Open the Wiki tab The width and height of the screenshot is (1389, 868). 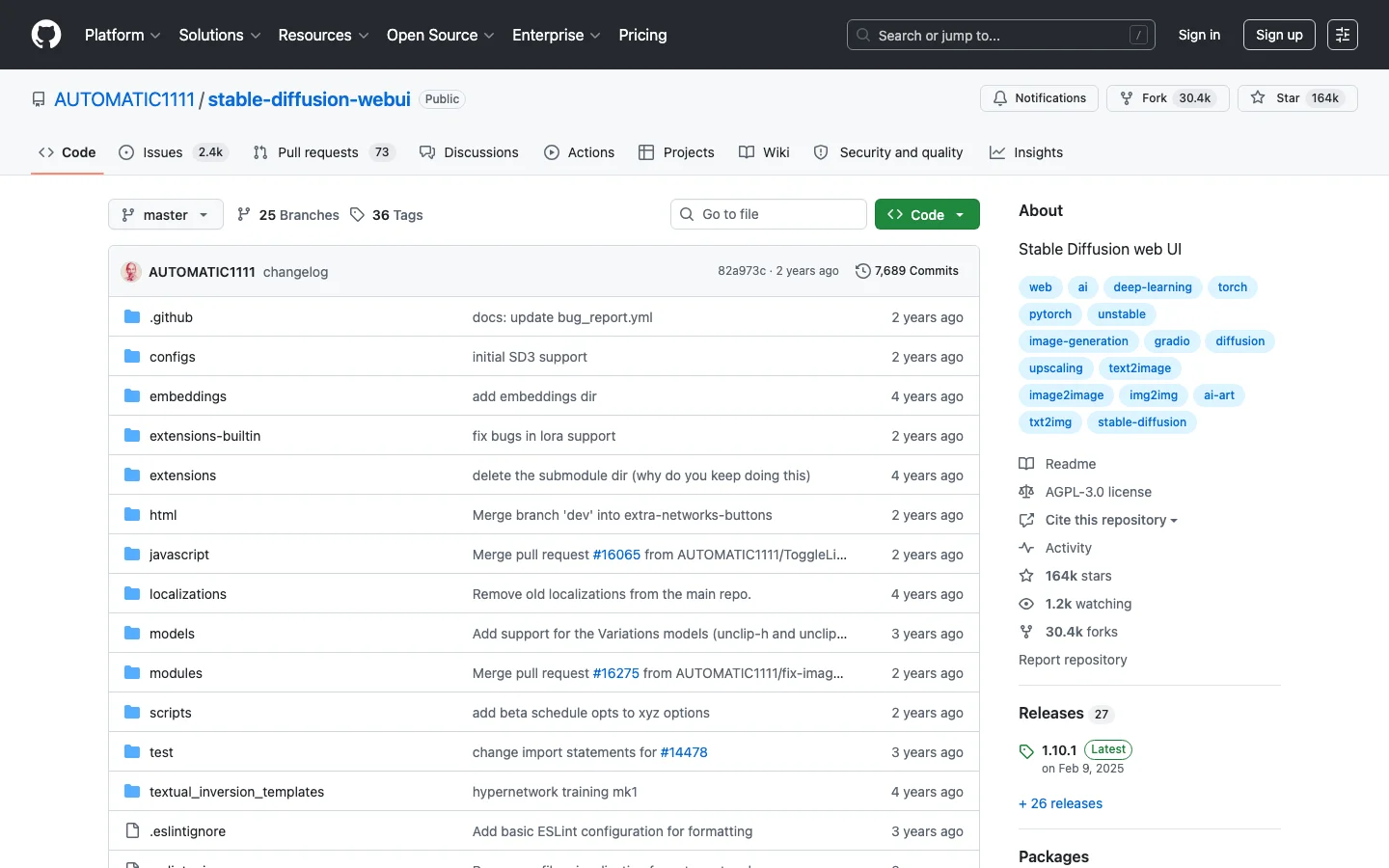pyautogui.click(x=764, y=152)
